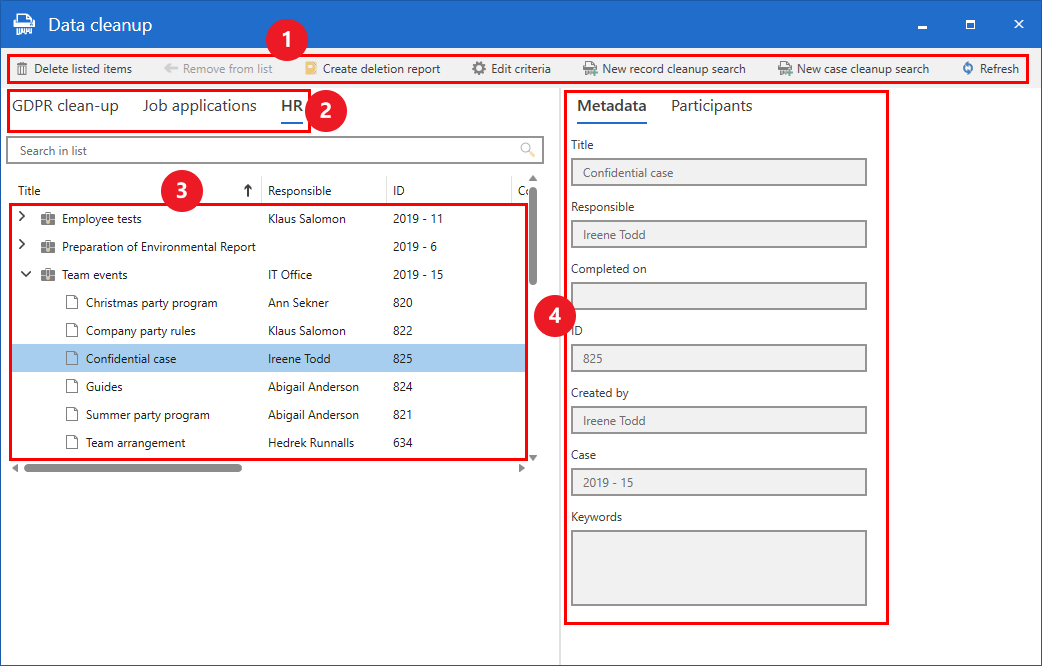Show the Participants tab
The image size is (1042, 666).
tap(711, 106)
